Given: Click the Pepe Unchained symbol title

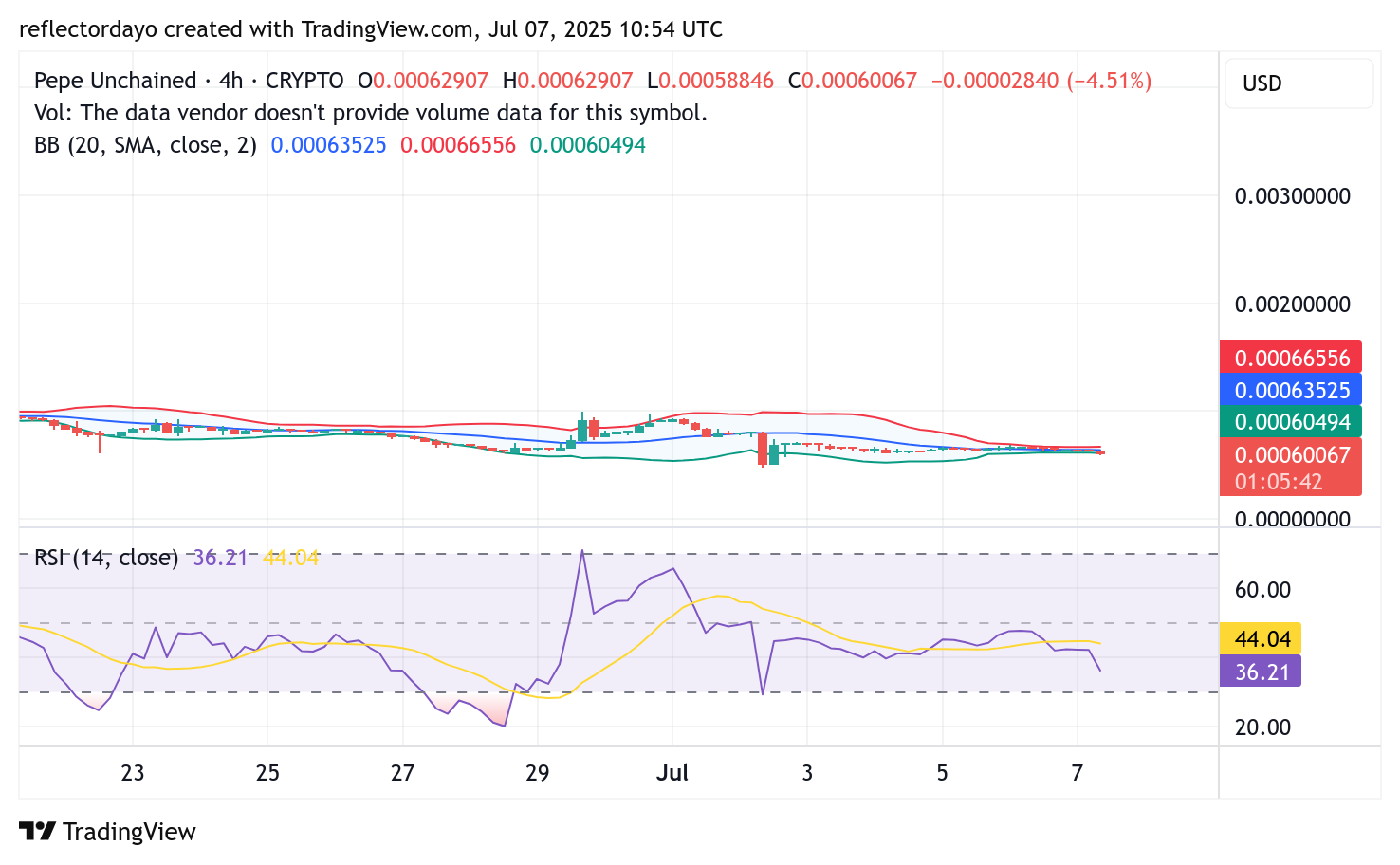Looking at the screenshot, I should 116,81.
